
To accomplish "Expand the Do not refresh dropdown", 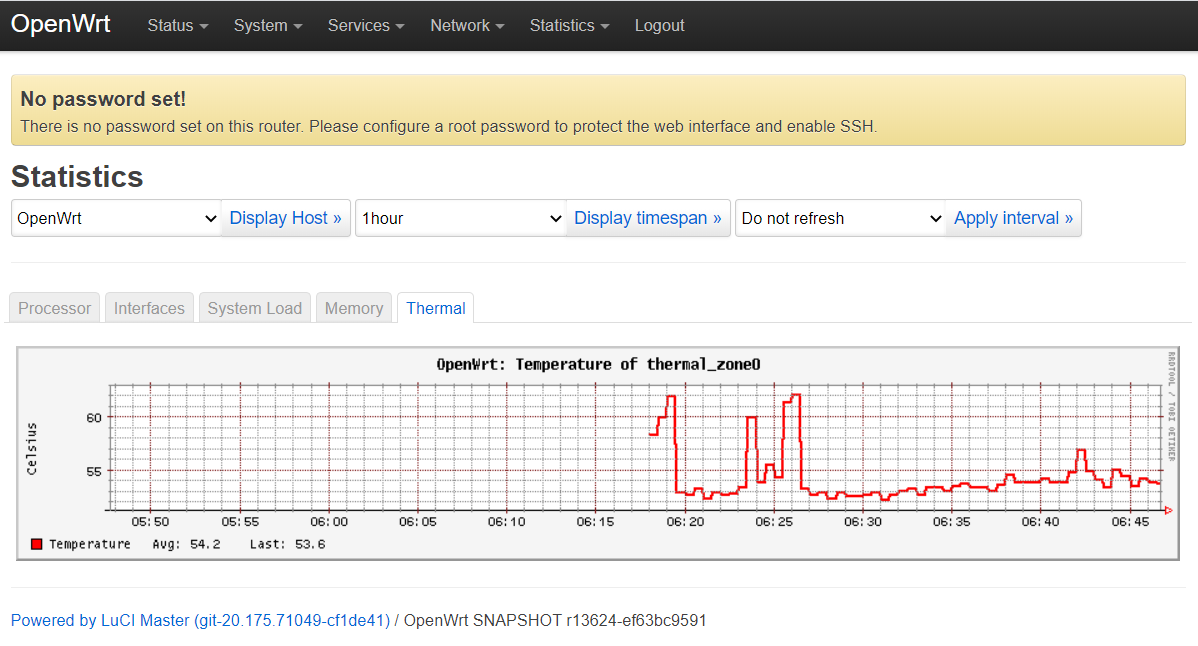I will coord(840,218).
